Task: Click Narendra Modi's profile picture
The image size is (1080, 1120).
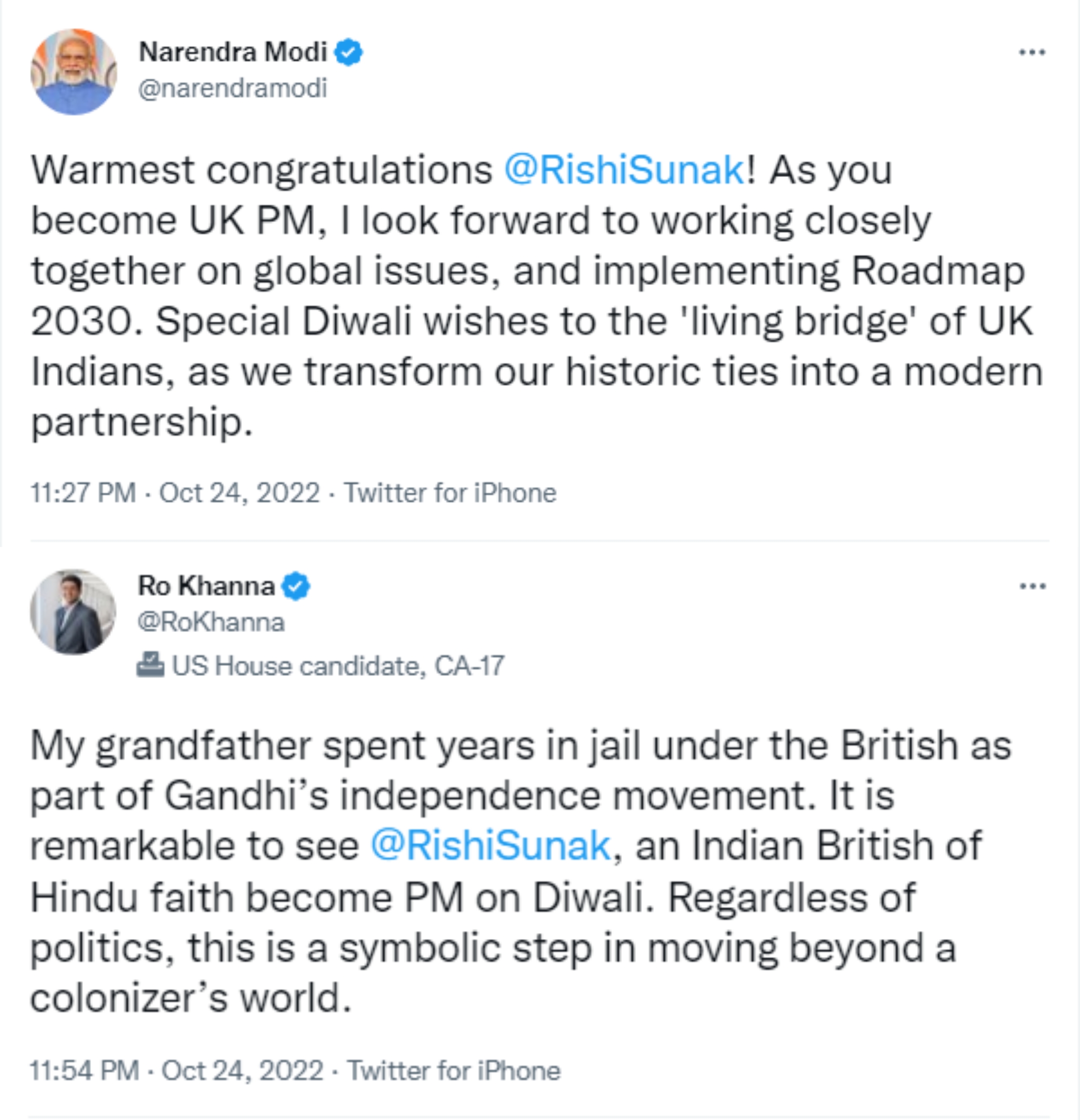Action: tap(73, 71)
